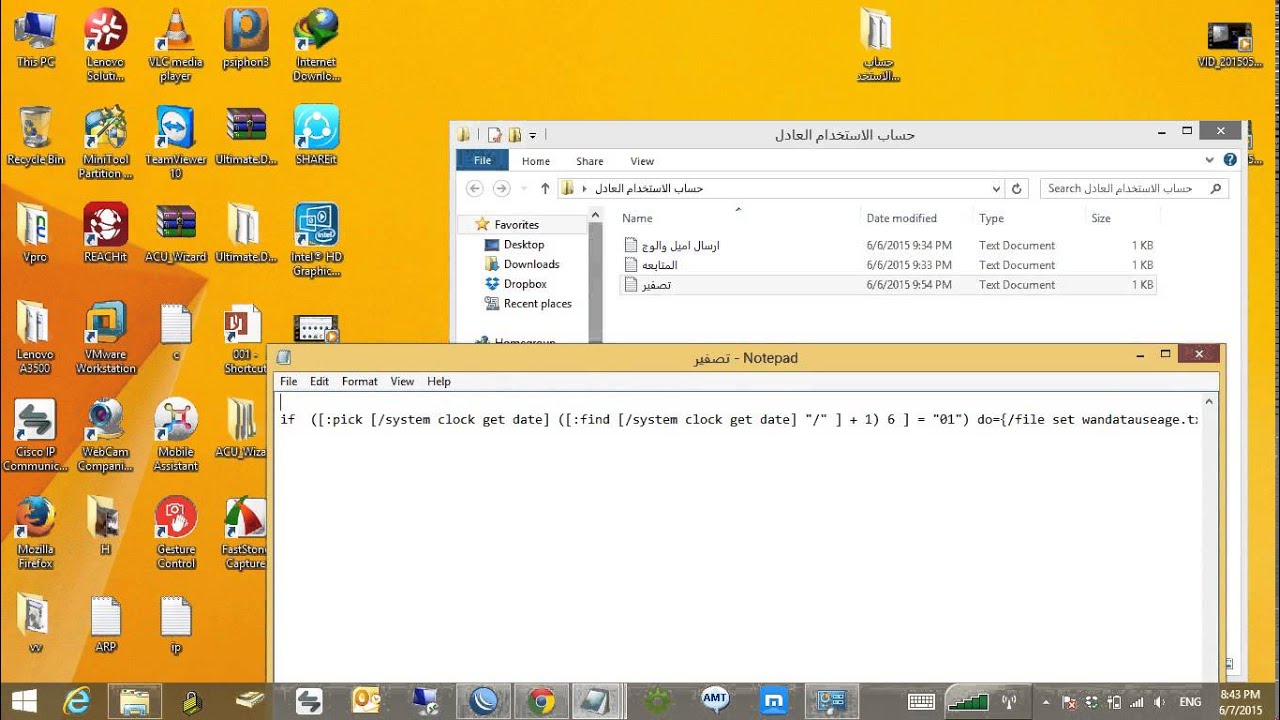This screenshot has height=720, width=1280.
Task: Open Explorer help with the question mark
Action: pyautogui.click(x=1230, y=160)
